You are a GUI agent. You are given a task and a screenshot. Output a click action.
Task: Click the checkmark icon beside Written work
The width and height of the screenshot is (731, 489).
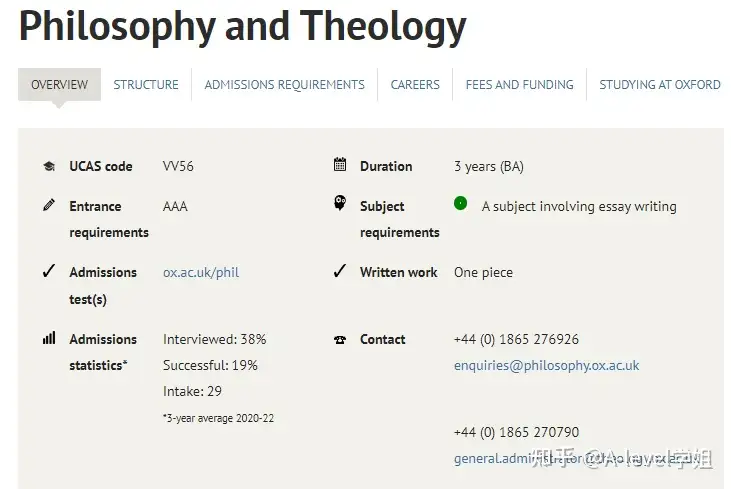340,271
